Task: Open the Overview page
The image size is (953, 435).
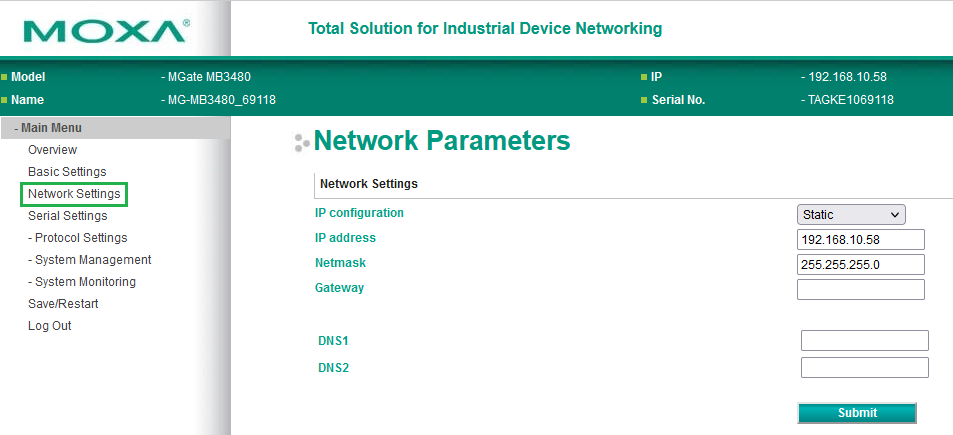Action: coord(52,149)
